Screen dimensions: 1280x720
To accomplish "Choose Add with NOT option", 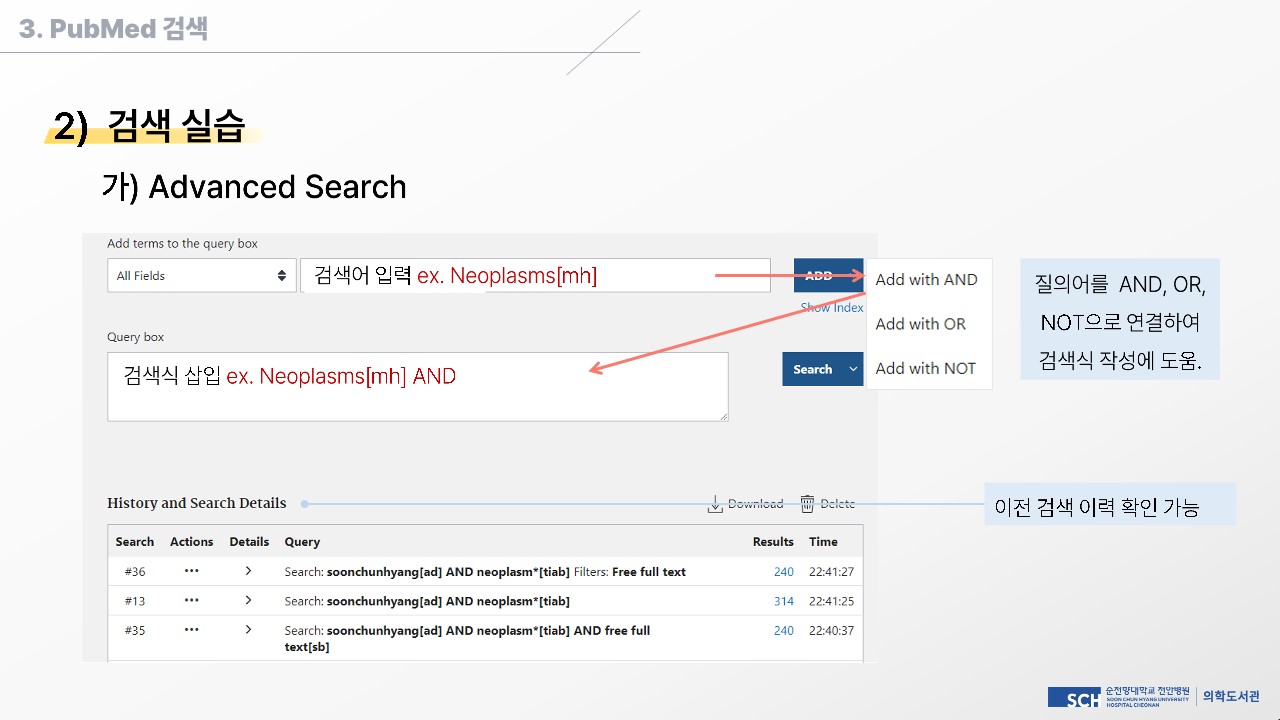I will pyautogui.click(x=925, y=368).
